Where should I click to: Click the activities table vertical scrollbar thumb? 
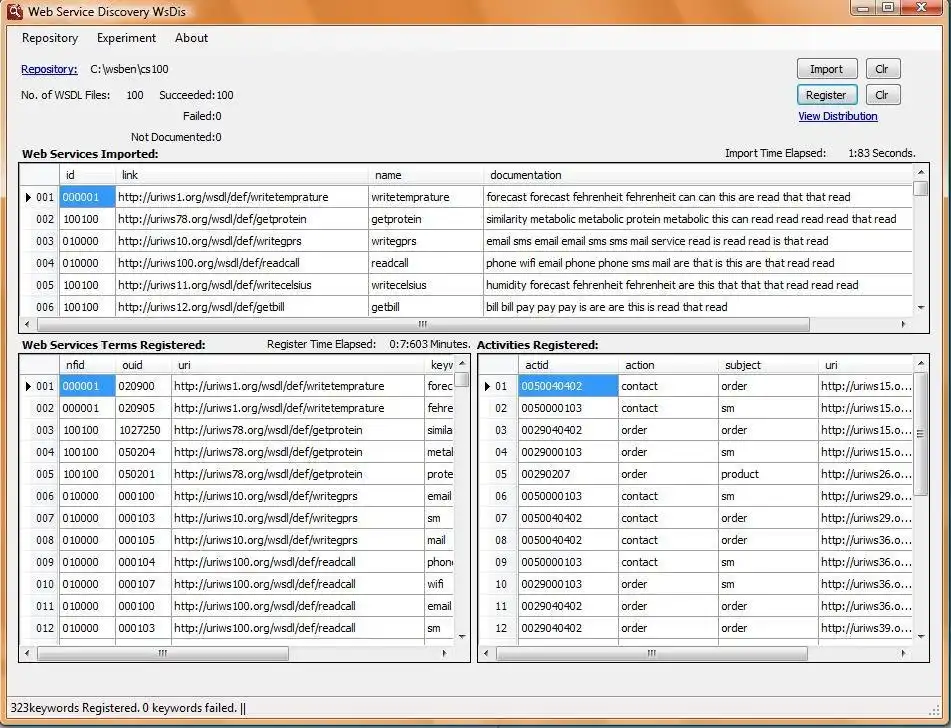point(921,434)
